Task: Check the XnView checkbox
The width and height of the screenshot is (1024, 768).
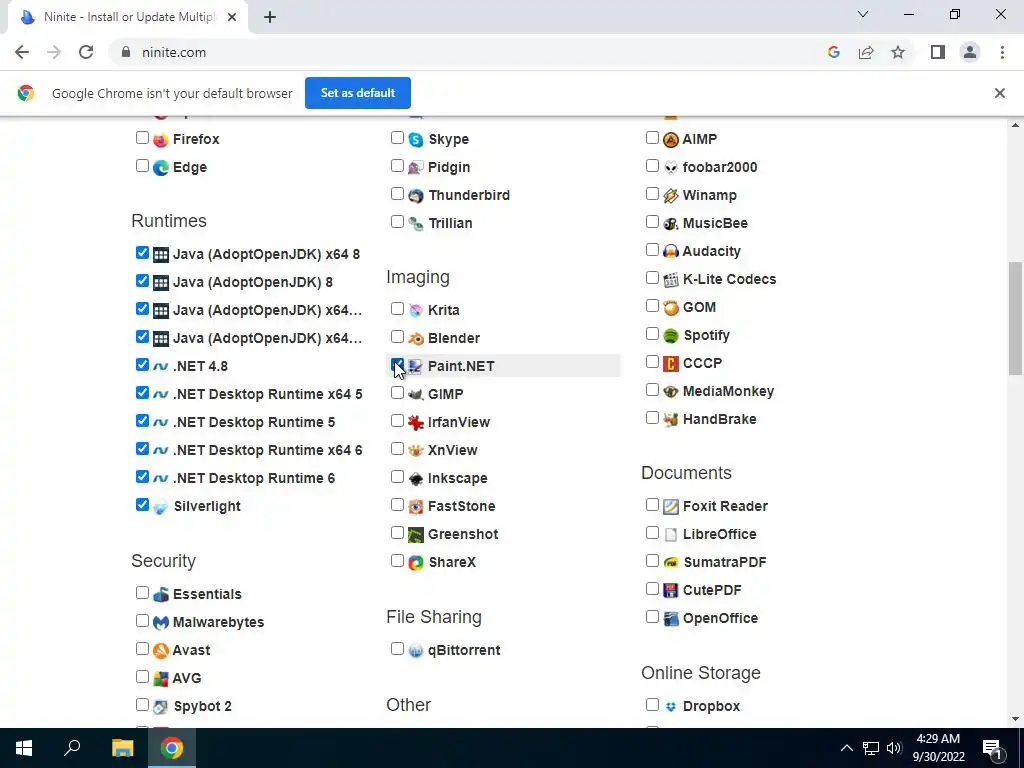Action: coord(397,449)
